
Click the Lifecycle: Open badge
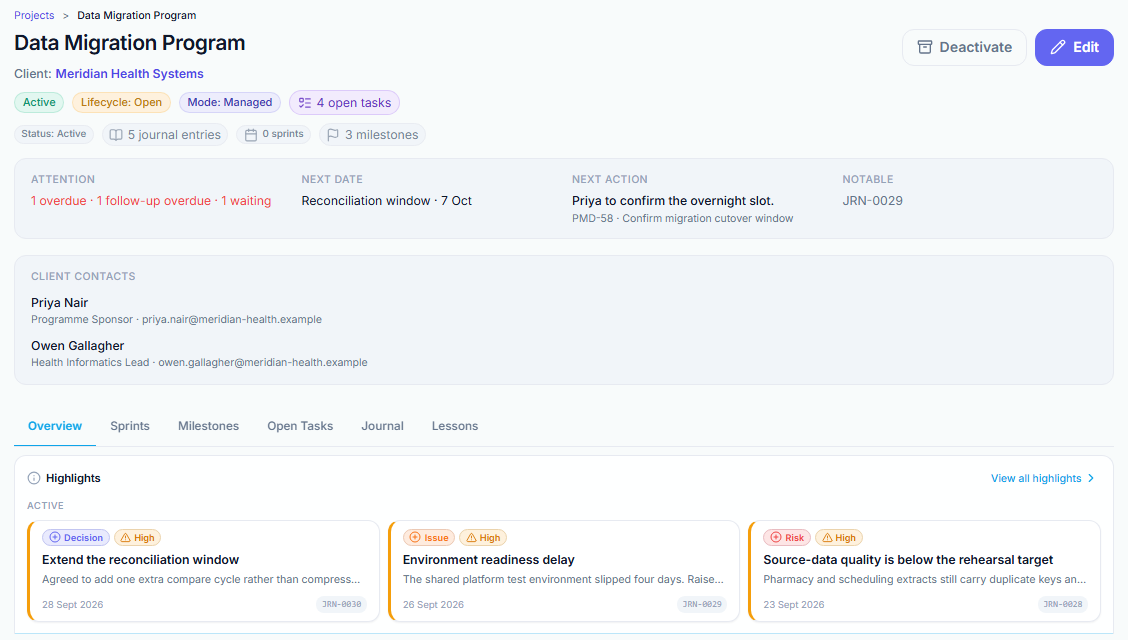pyautogui.click(x=121, y=103)
